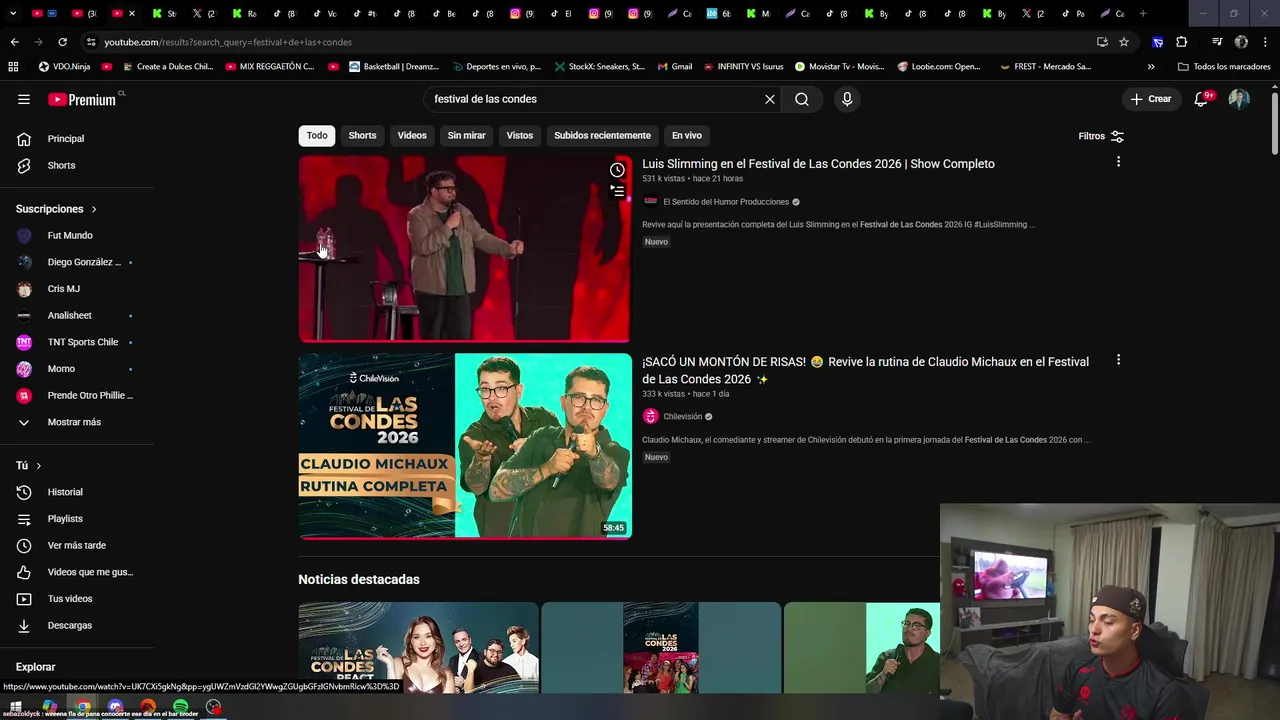Open options menu for Luis Slimming video
This screenshot has height=720, width=1280.
click(1118, 162)
